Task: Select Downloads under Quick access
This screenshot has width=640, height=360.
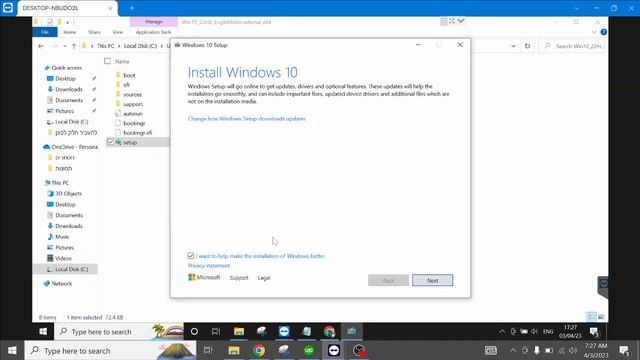Action: [x=69, y=89]
